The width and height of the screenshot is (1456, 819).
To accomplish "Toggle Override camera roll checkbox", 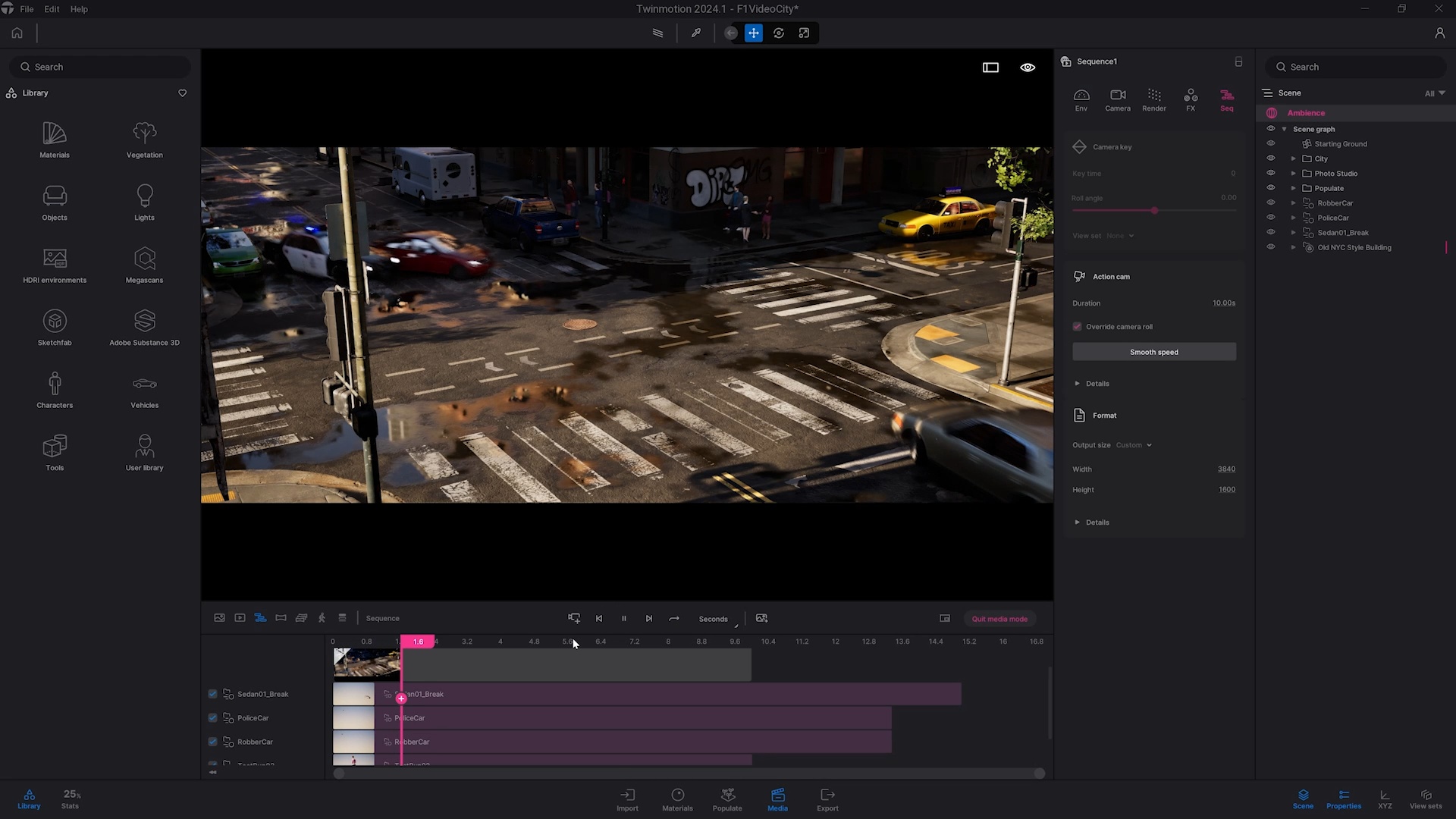I will (x=1077, y=327).
